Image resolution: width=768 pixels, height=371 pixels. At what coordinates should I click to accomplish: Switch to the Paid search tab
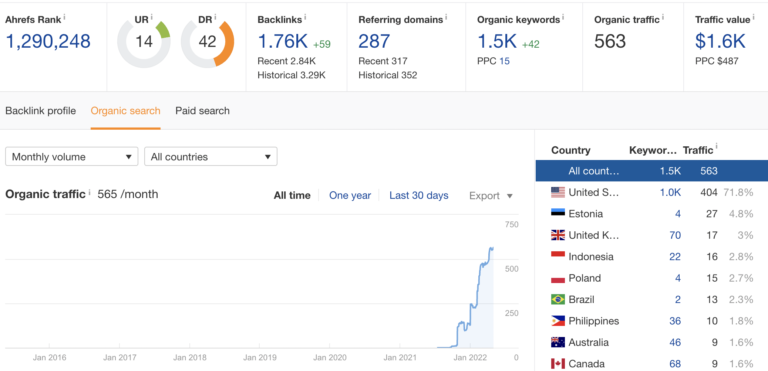pos(202,111)
